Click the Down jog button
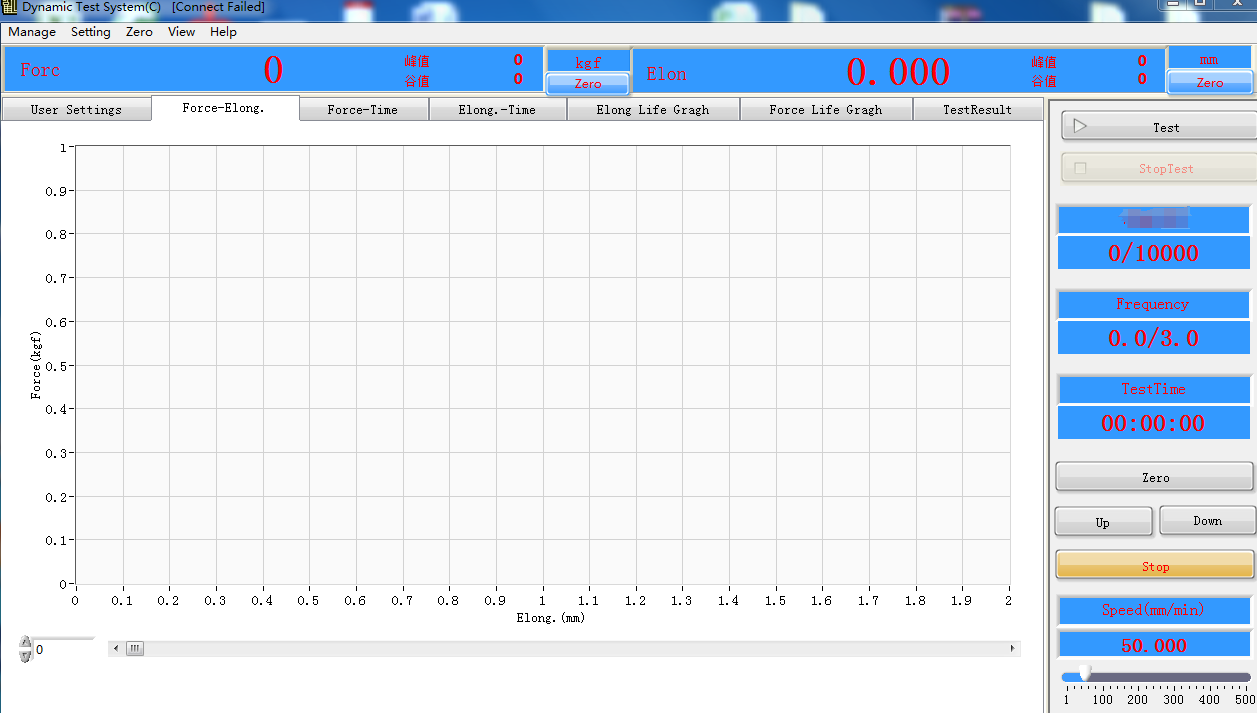Image resolution: width=1257 pixels, height=713 pixels. pos(1207,521)
